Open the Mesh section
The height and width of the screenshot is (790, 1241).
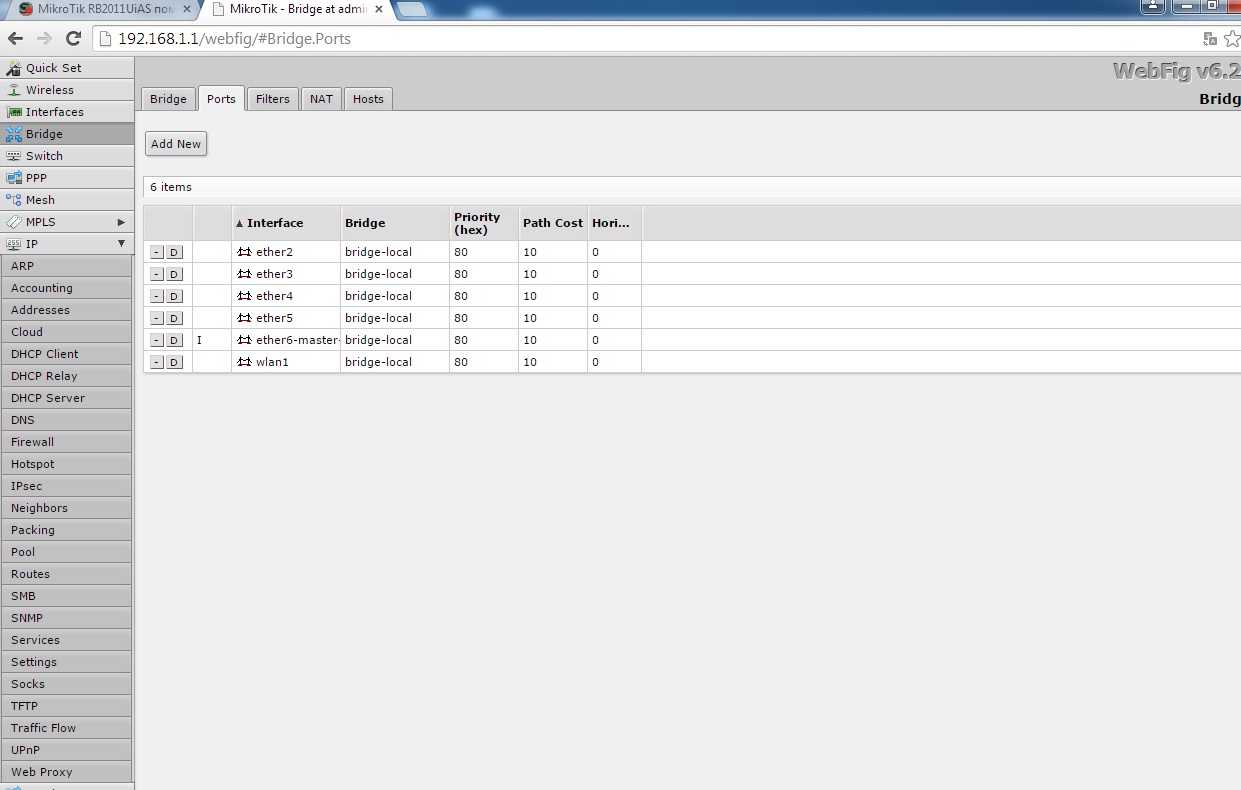(66, 200)
